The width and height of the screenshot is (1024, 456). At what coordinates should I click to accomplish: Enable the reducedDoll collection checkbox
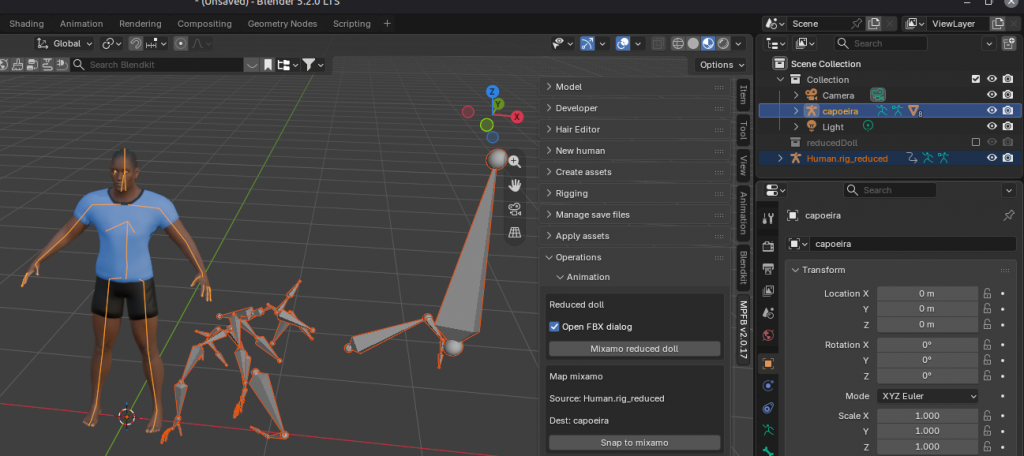click(x=976, y=142)
